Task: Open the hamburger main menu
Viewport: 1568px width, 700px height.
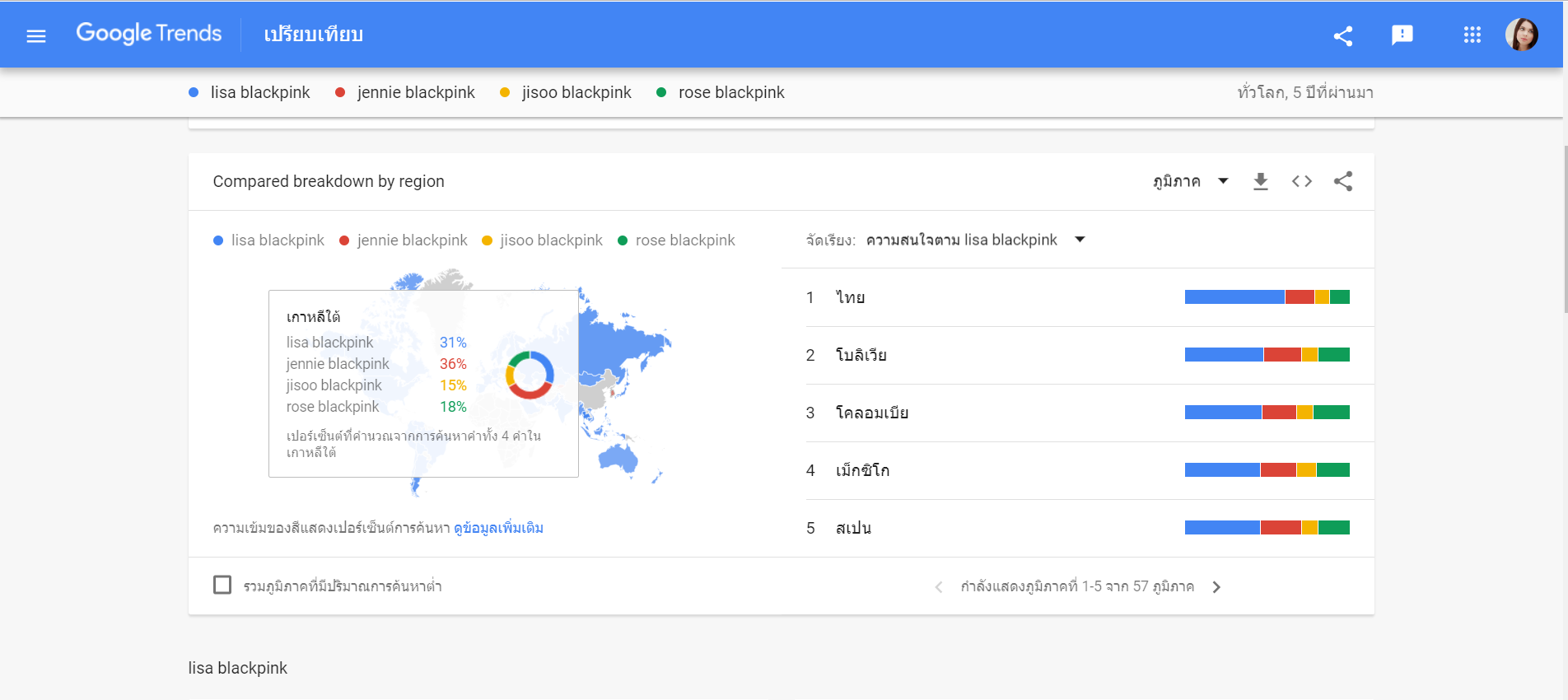Action: pyautogui.click(x=36, y=35)
